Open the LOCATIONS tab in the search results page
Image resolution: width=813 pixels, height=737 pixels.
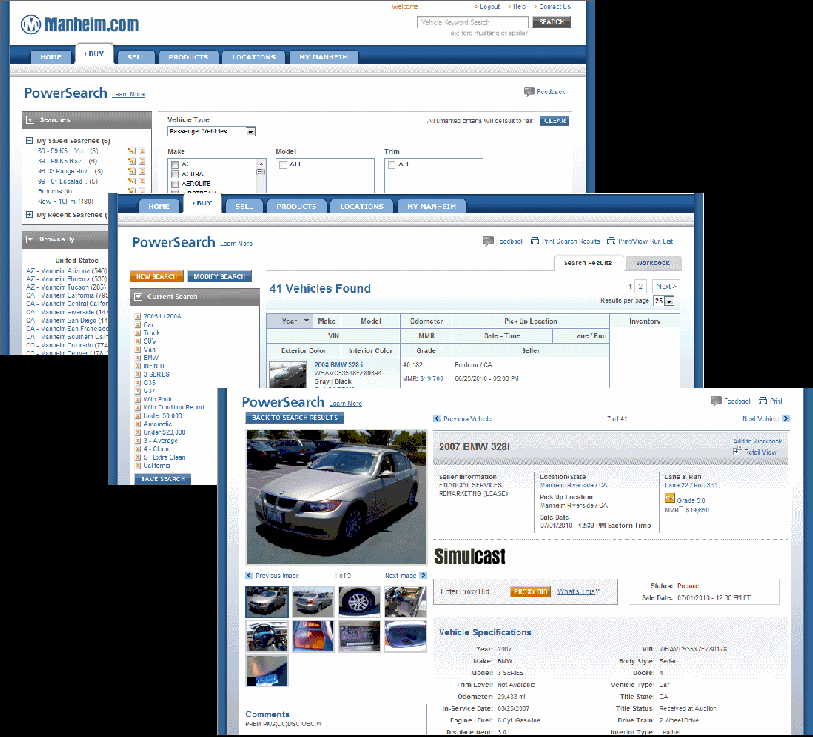pyautogui.click(x=362, y=206)
